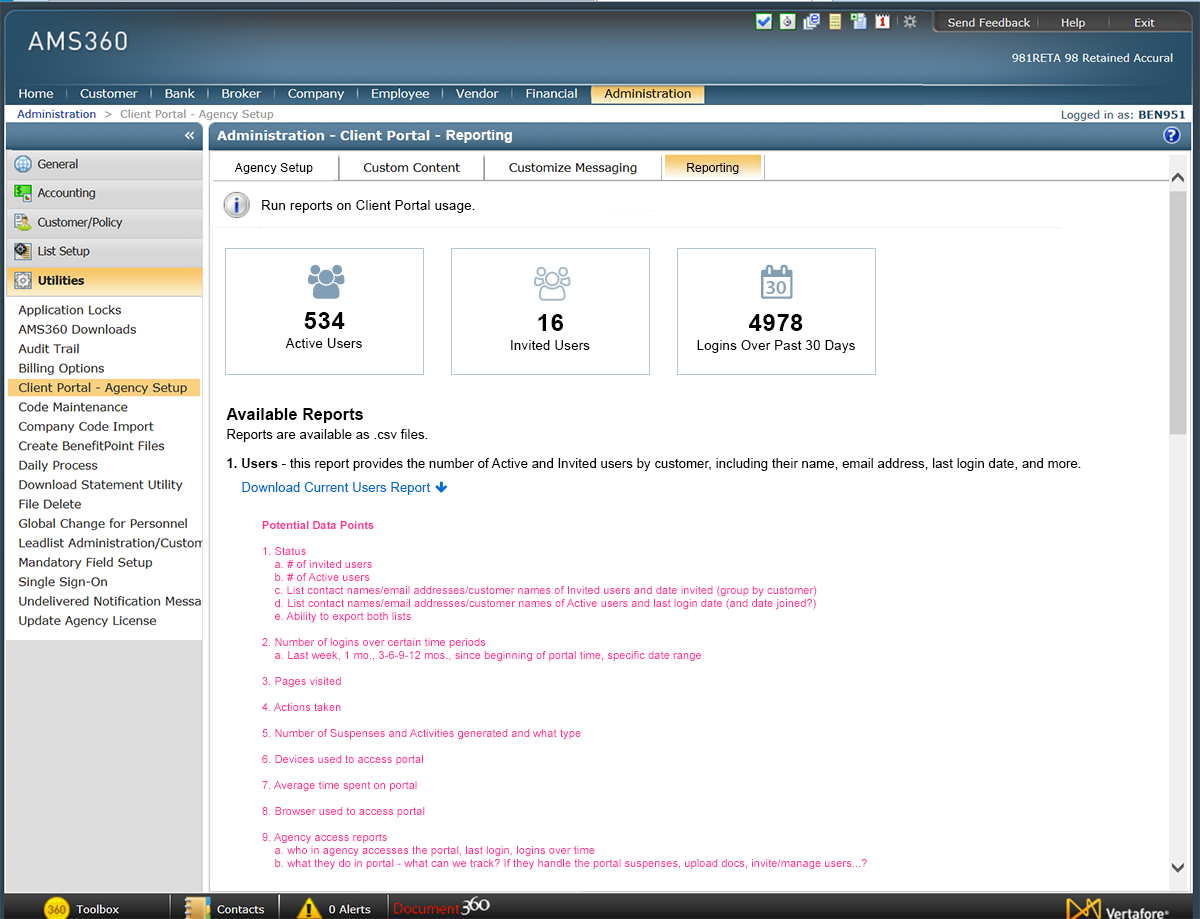Open the Customer menu
The image size is (1200, 919).
(x=109, y=94)
